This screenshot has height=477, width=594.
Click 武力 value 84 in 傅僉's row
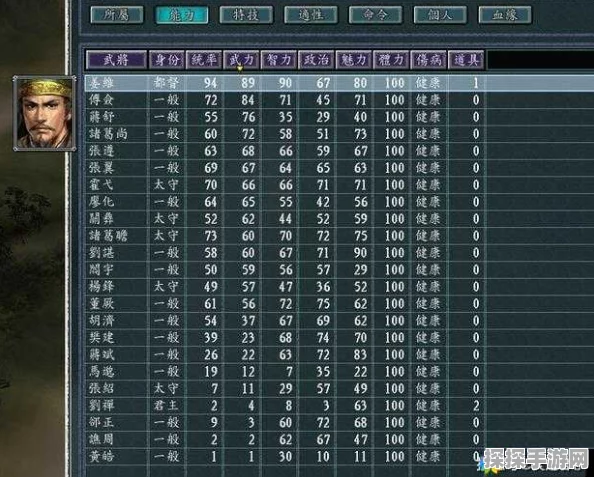tap(248, 100)
